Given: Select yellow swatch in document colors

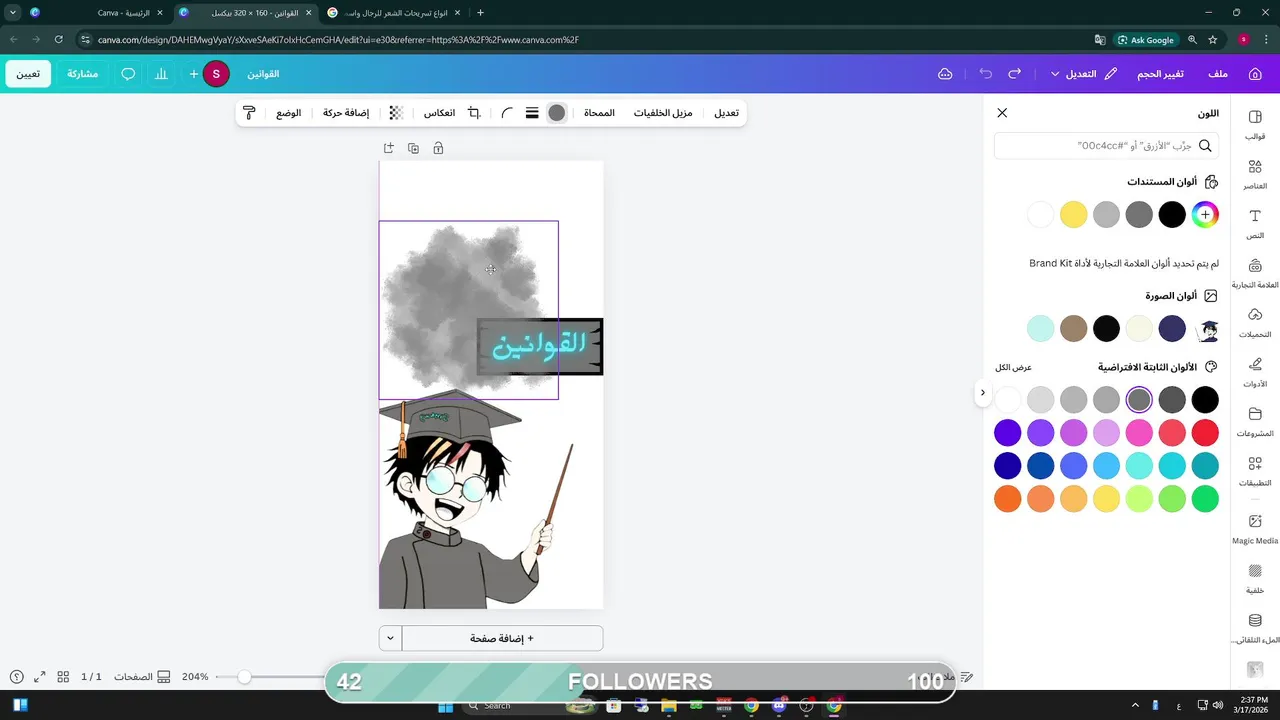Looking at the screenshot, I should coord(1073,214).
